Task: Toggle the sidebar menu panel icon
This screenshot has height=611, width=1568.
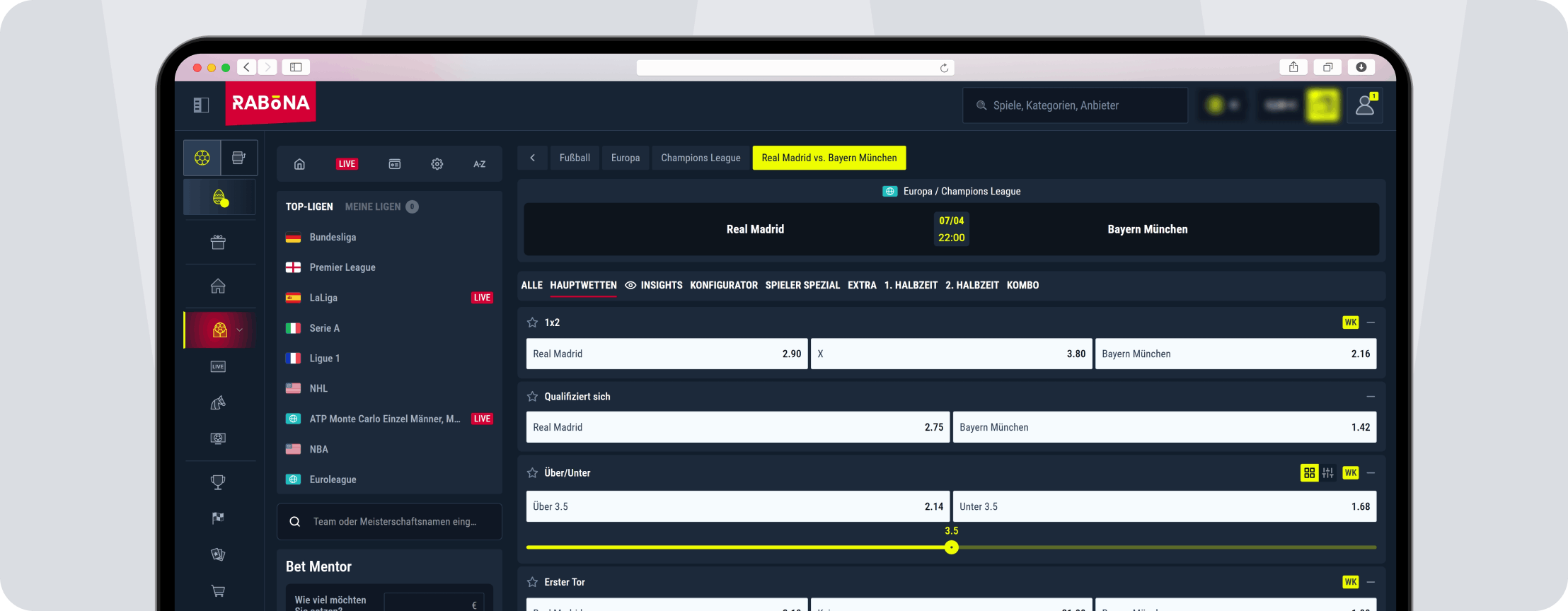Action: [x=201, y=105]
